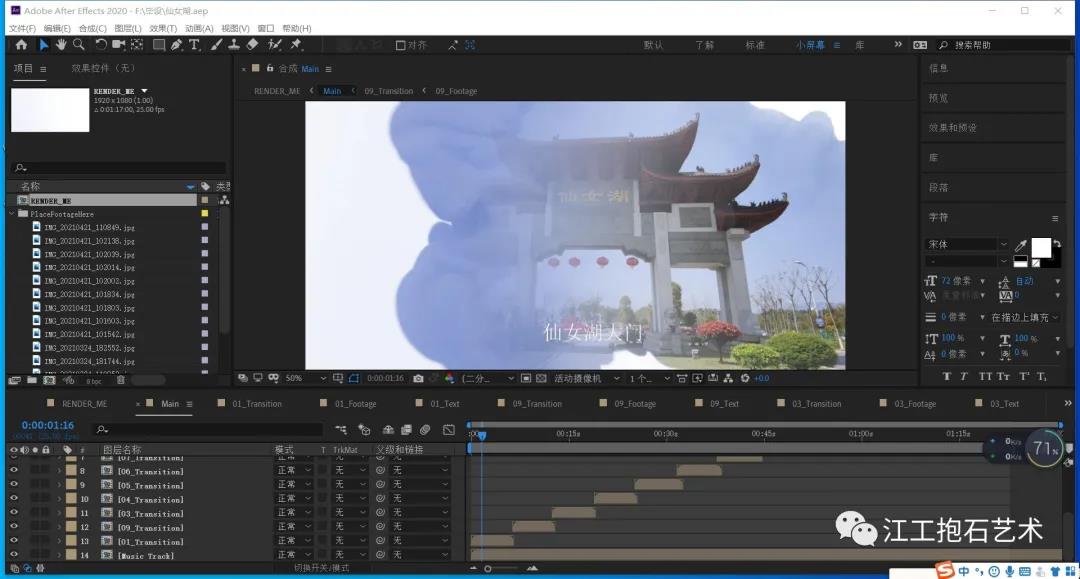Collapse the PlaceFootageHere folder
The height and width of the screenshot is (579, 1080).
point(12,214)
